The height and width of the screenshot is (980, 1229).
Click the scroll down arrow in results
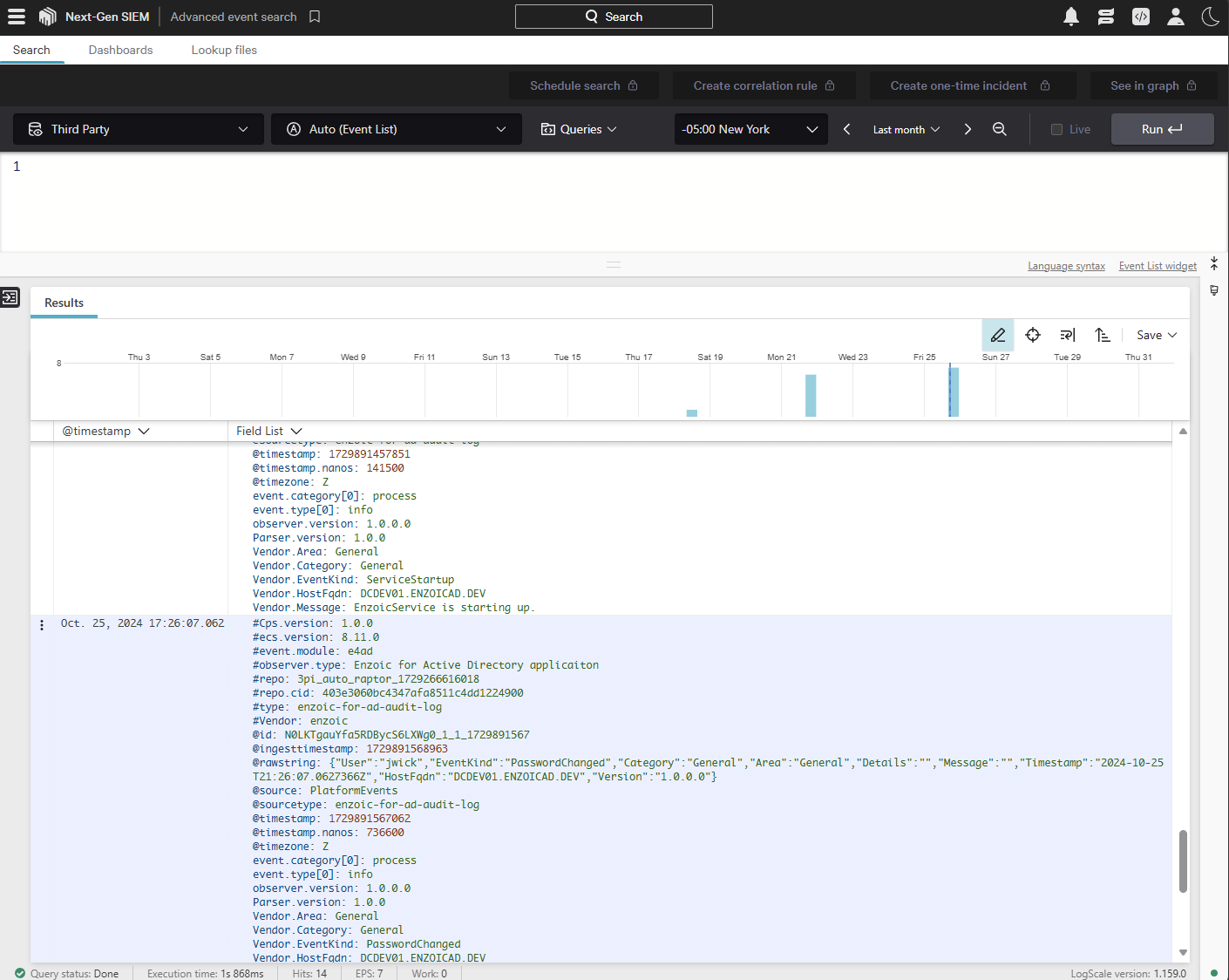1183,952
